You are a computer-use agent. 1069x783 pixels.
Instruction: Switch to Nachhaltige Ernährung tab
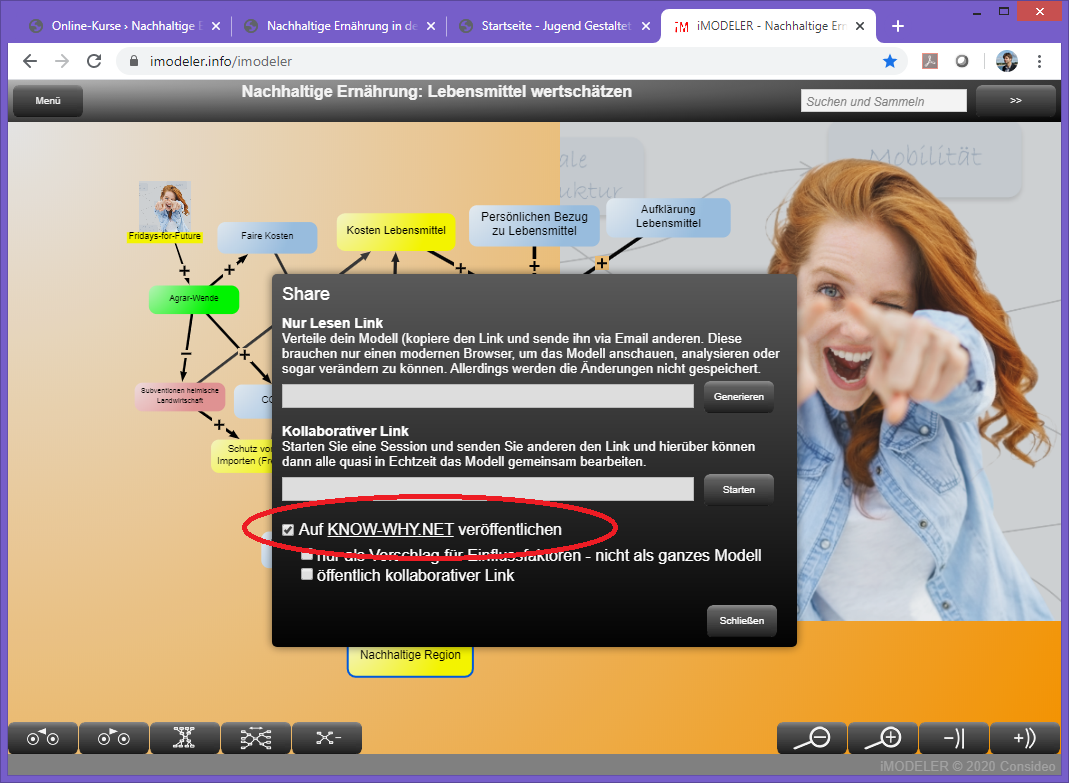coord(339,26)
